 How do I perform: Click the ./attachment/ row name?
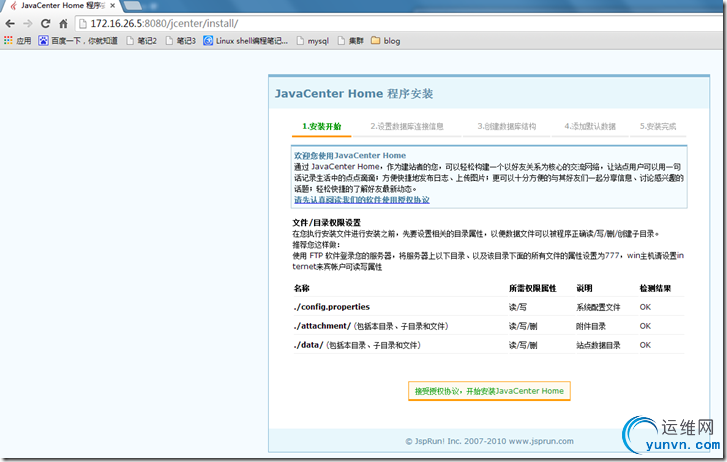tap(322, 326)
